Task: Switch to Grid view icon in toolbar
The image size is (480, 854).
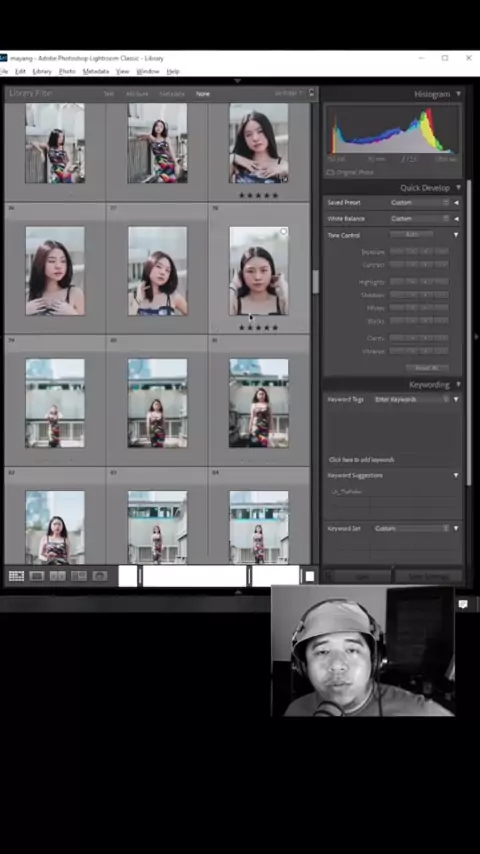Action: (x=16, y=576)
